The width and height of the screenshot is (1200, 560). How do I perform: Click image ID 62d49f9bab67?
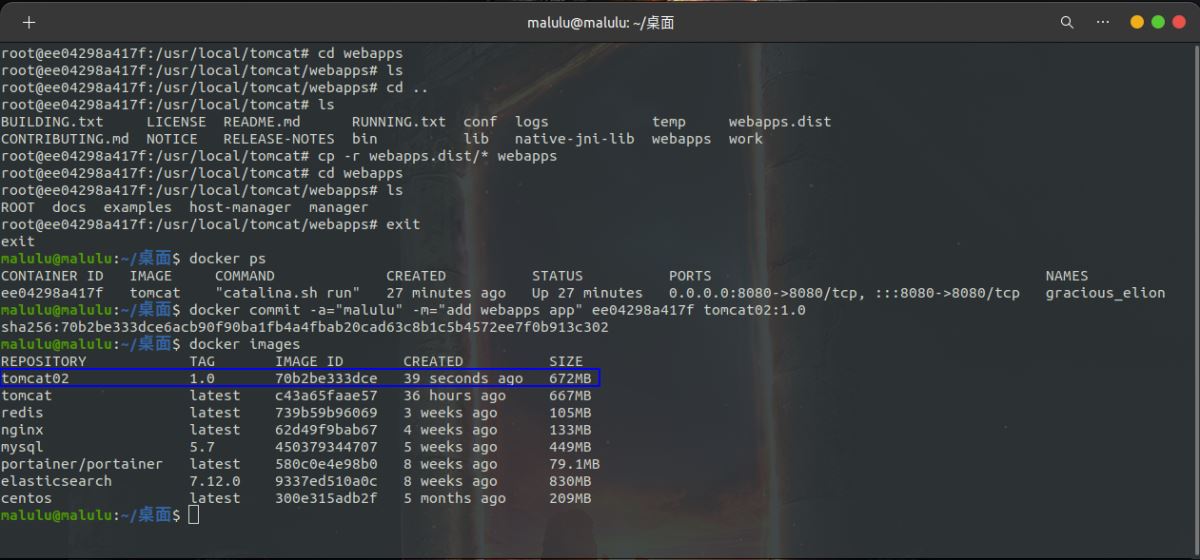pyautogui.click(x=326, y=429)
